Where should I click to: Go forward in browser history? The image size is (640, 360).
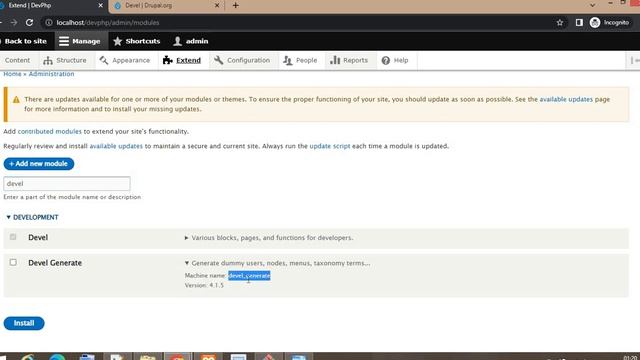(x=14, y=22)
